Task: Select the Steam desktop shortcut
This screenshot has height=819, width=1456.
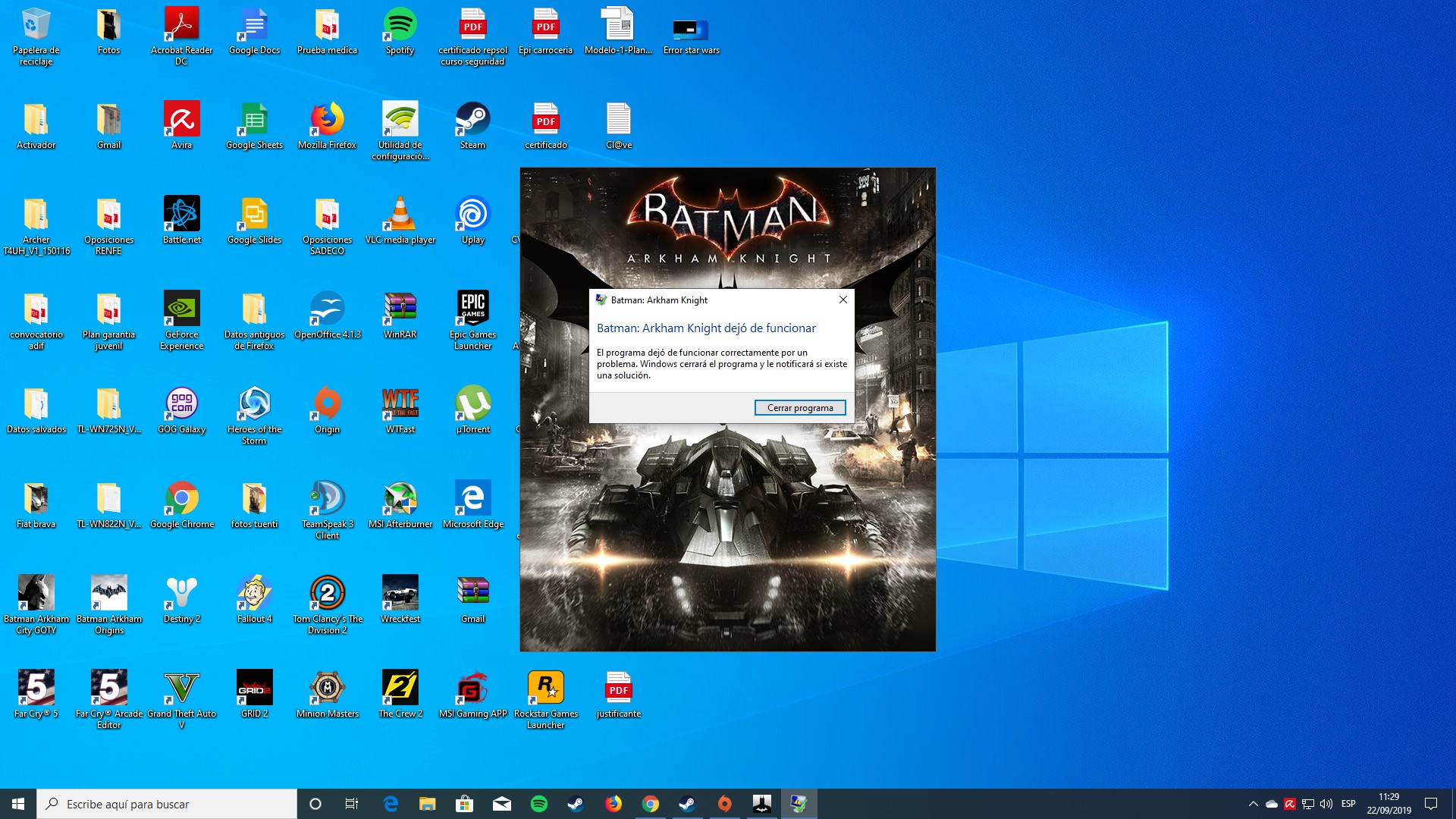Action: pyautogui.click(x=472, y=125)
